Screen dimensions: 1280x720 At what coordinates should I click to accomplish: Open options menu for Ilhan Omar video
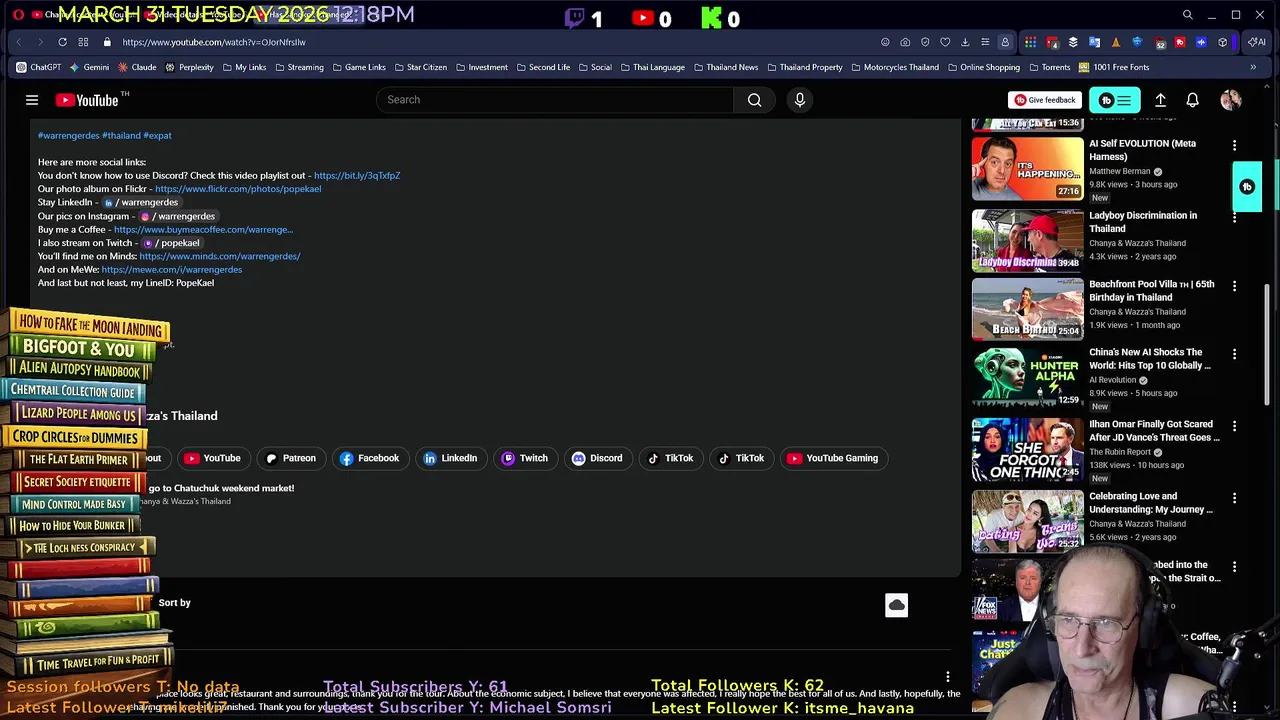[x=1234, y=427]
